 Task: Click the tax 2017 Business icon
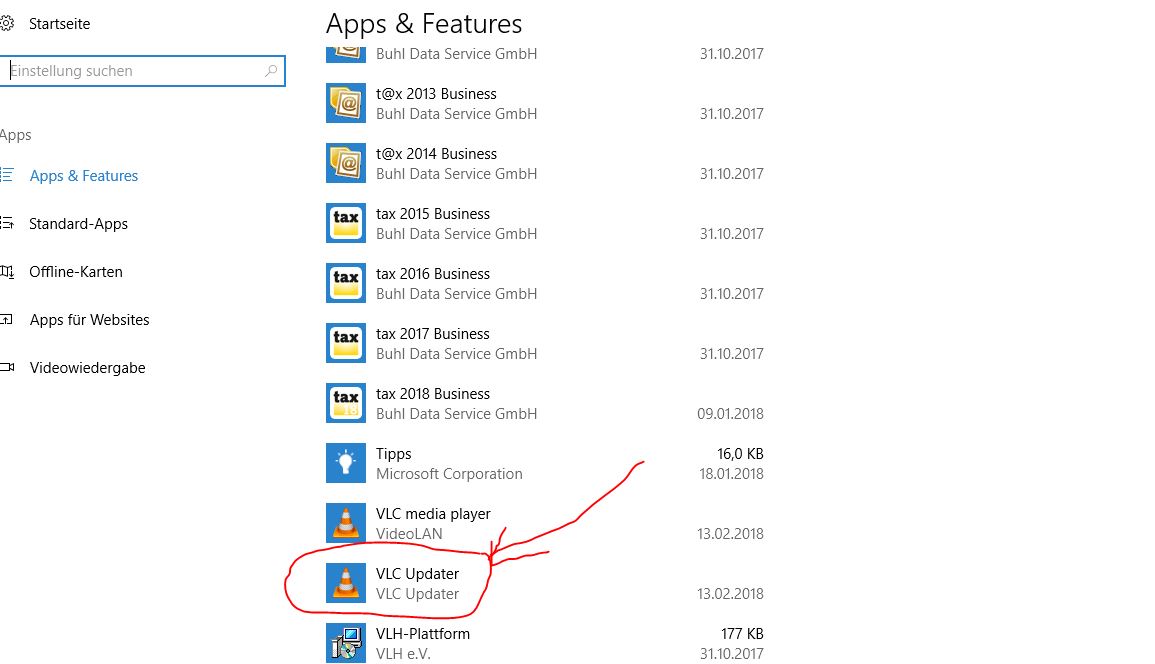coord(345,343)
